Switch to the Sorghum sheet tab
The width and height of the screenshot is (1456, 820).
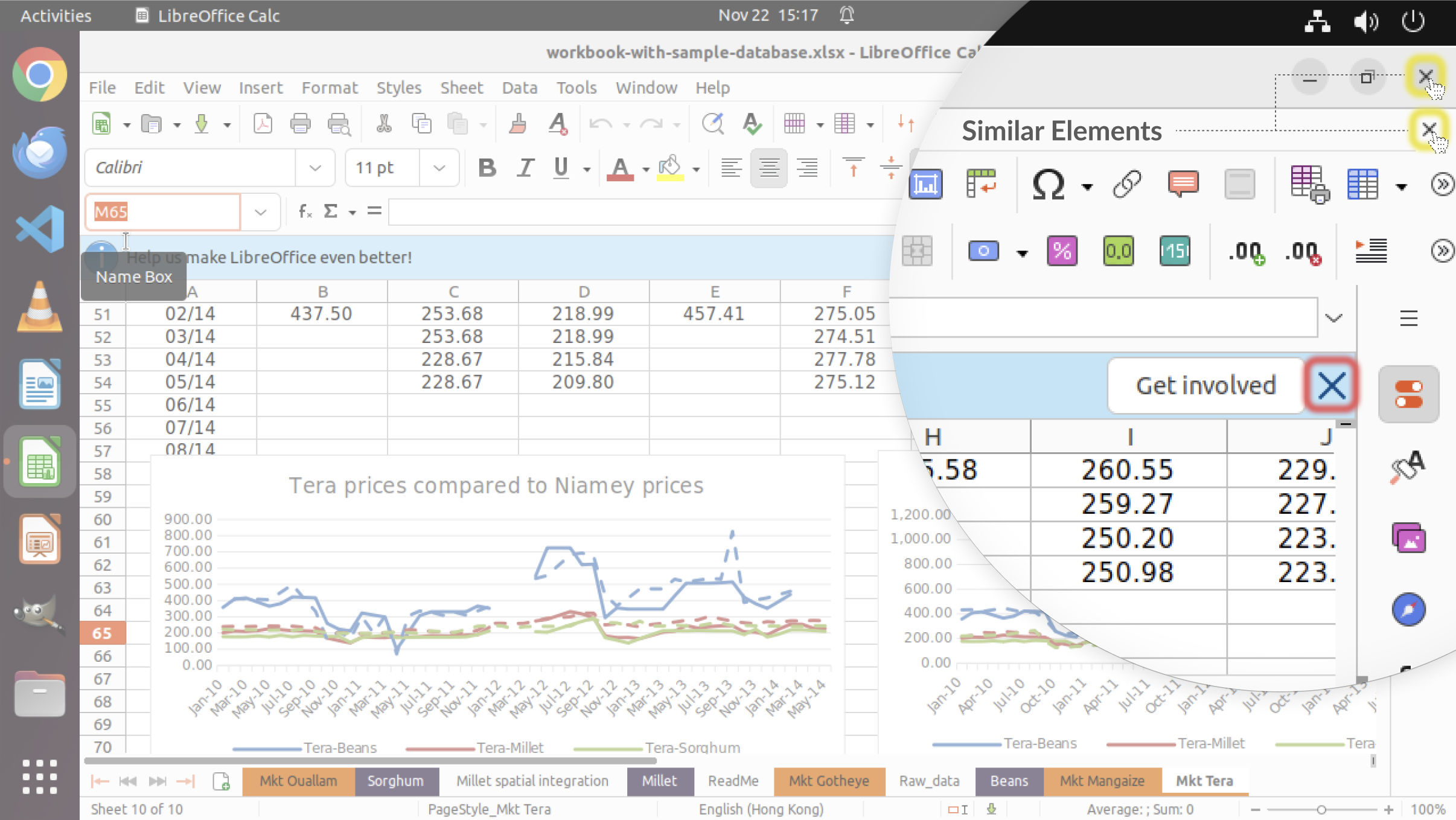(x=395, y=781)
